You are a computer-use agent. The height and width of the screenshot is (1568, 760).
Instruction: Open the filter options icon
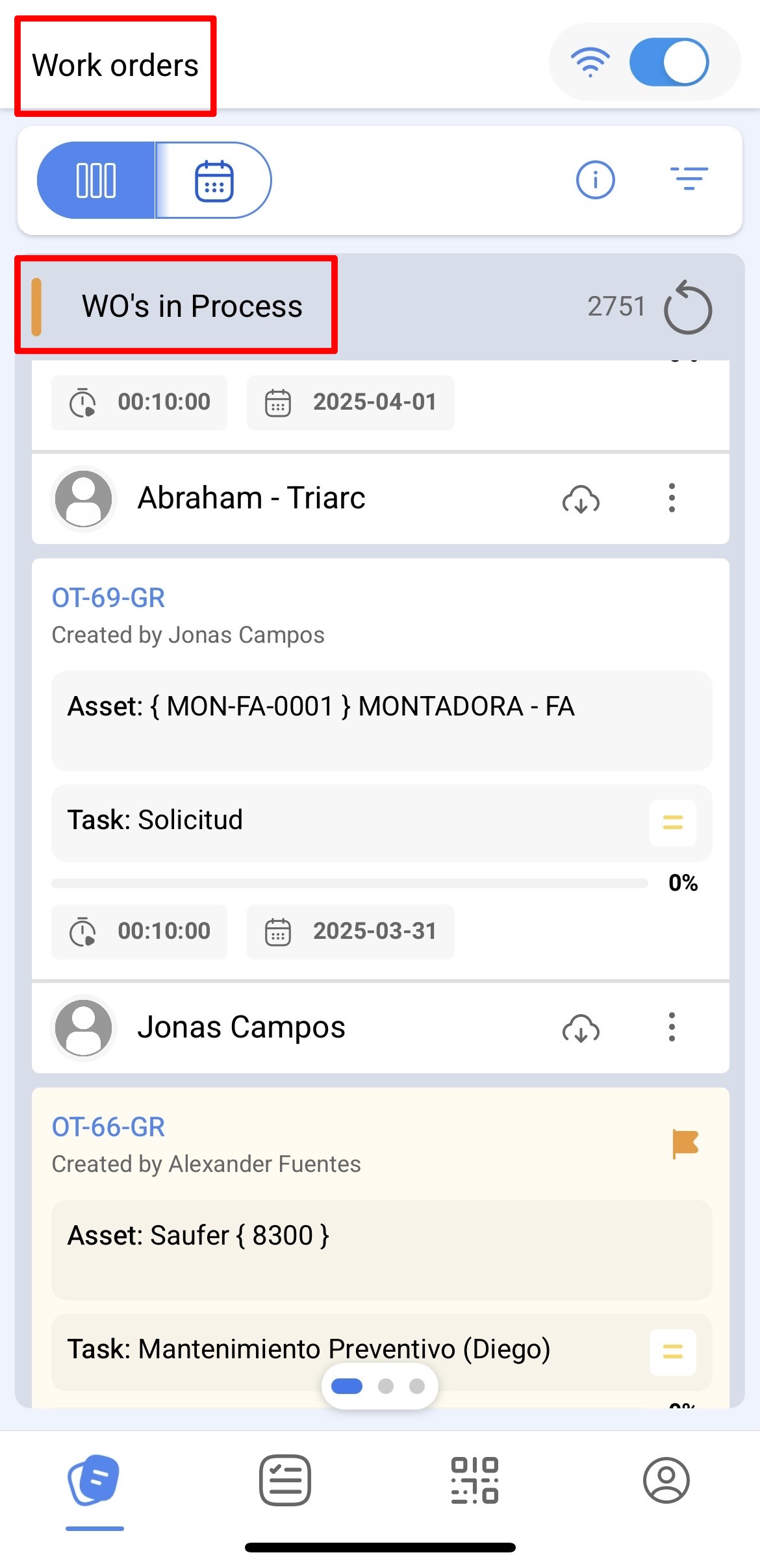pyautogui.click(x=689, y=179)
